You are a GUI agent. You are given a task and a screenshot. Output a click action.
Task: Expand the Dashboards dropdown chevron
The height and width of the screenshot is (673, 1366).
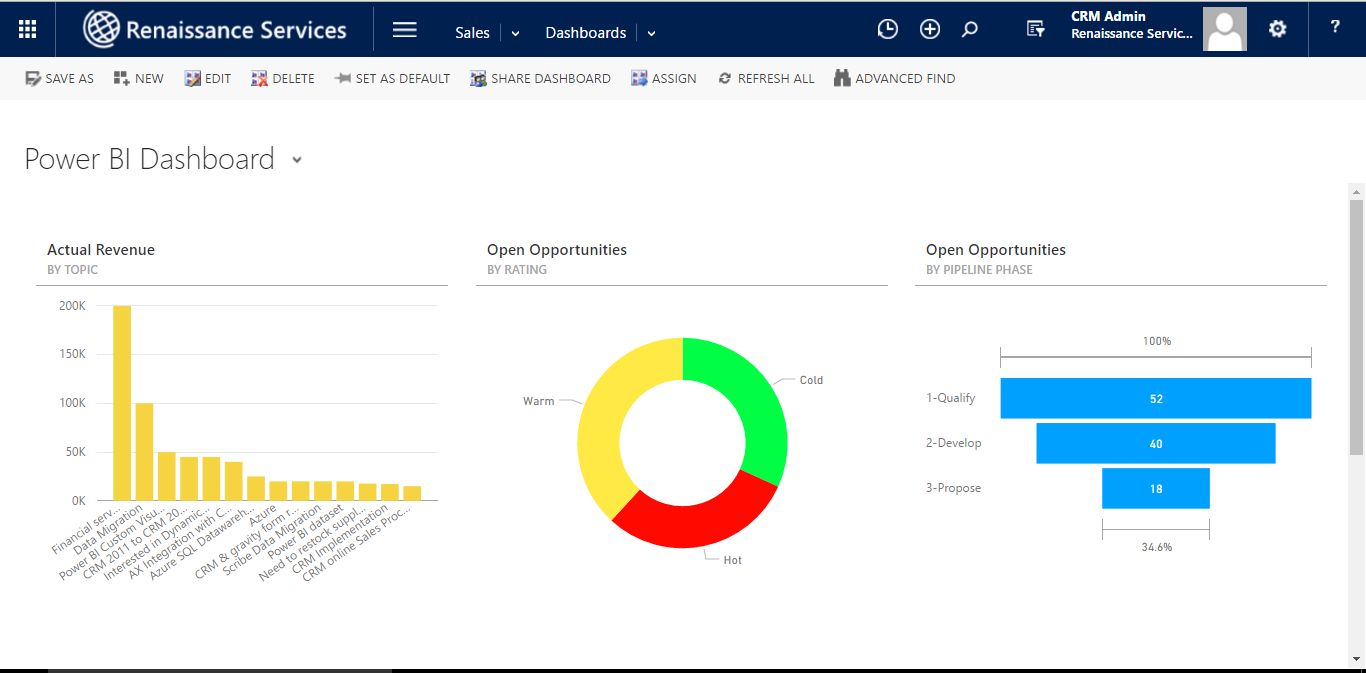[651, 33]
